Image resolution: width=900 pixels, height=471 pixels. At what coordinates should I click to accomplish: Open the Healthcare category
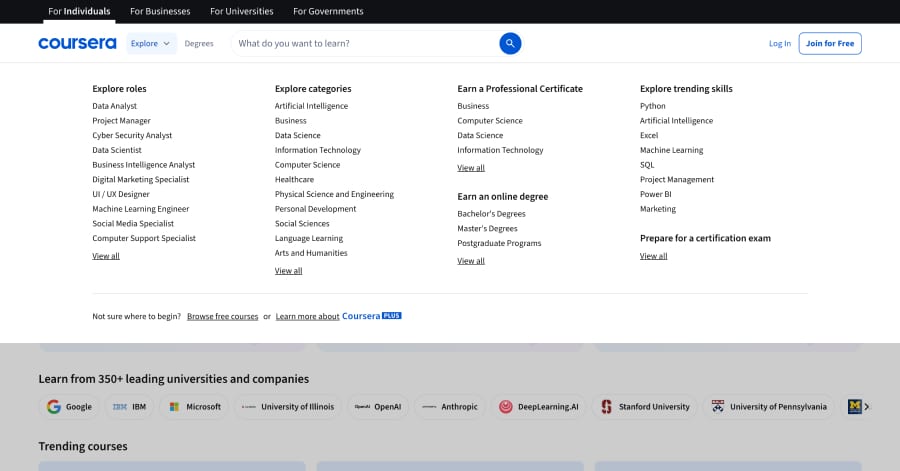tap(294, 180)
